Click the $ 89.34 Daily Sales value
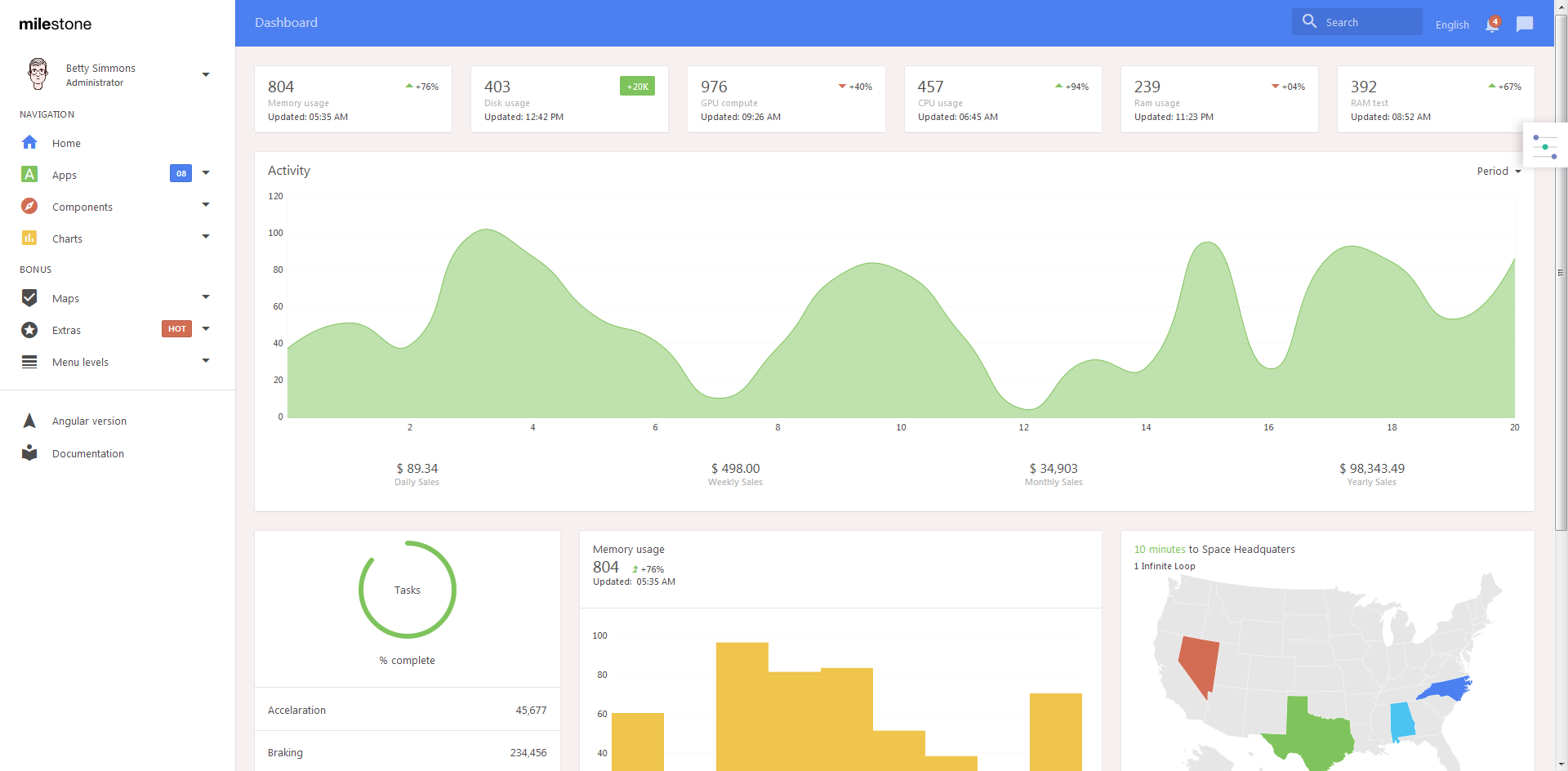The height and width of the screenshot is (771, 1568). (x=417, y=468)
